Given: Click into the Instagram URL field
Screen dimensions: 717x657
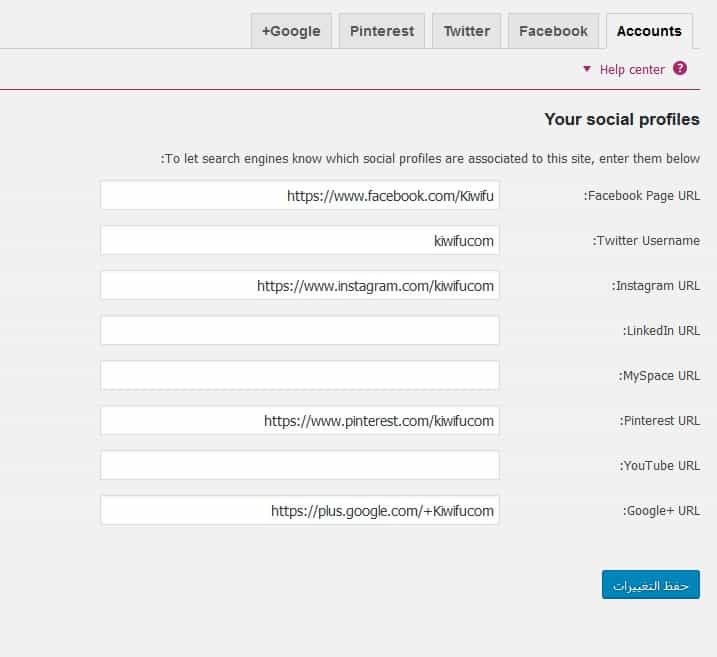Looking at the screenshot, I should click(x=300, y=286).
